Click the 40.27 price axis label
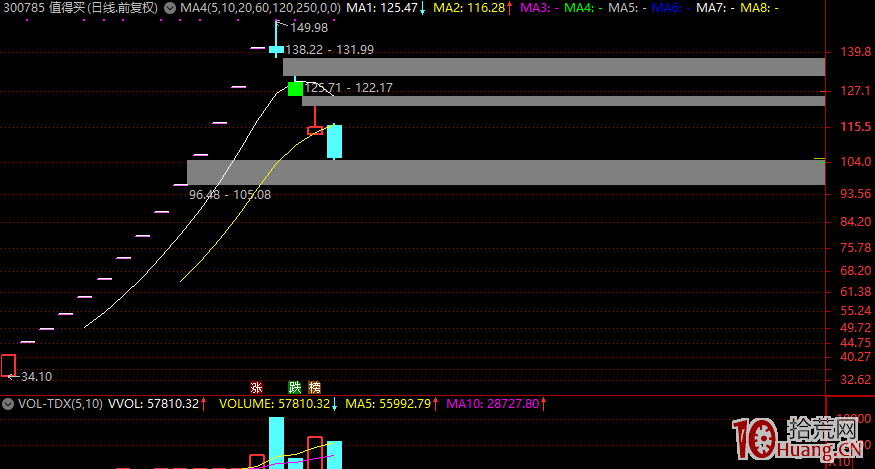 click(x=856, y=356)
